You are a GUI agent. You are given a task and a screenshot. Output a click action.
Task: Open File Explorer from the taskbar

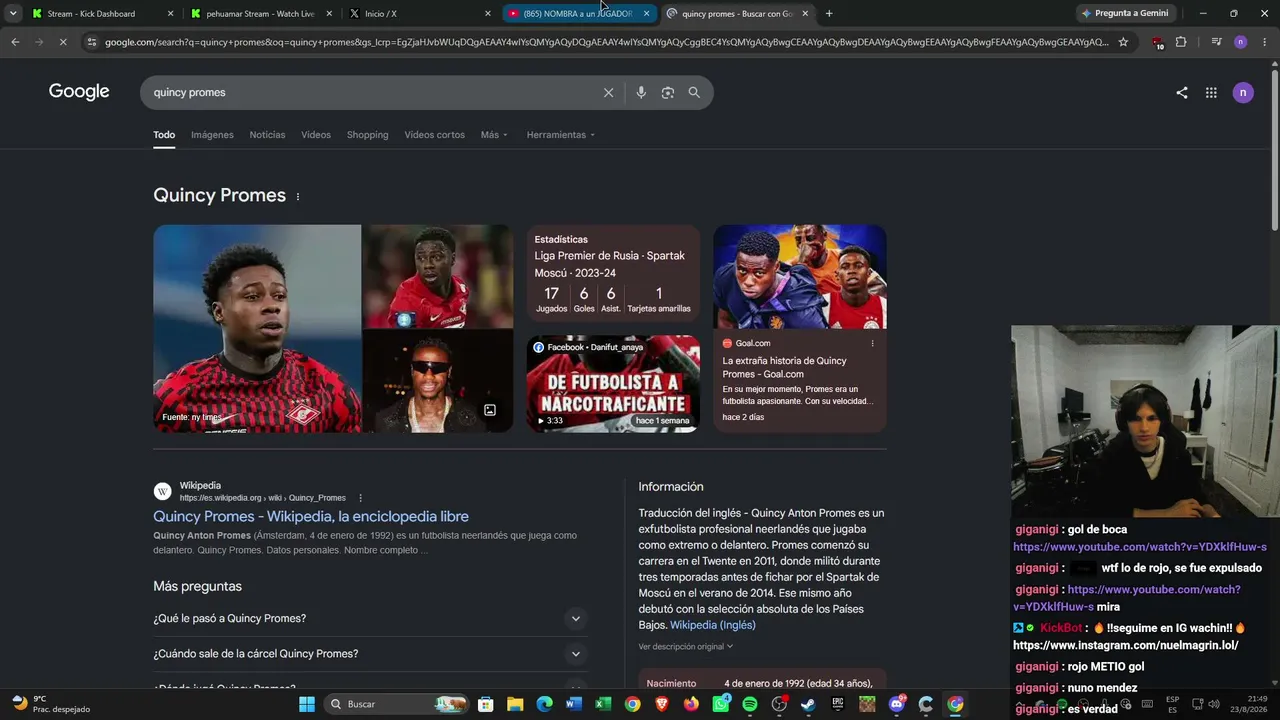(515, 704)
